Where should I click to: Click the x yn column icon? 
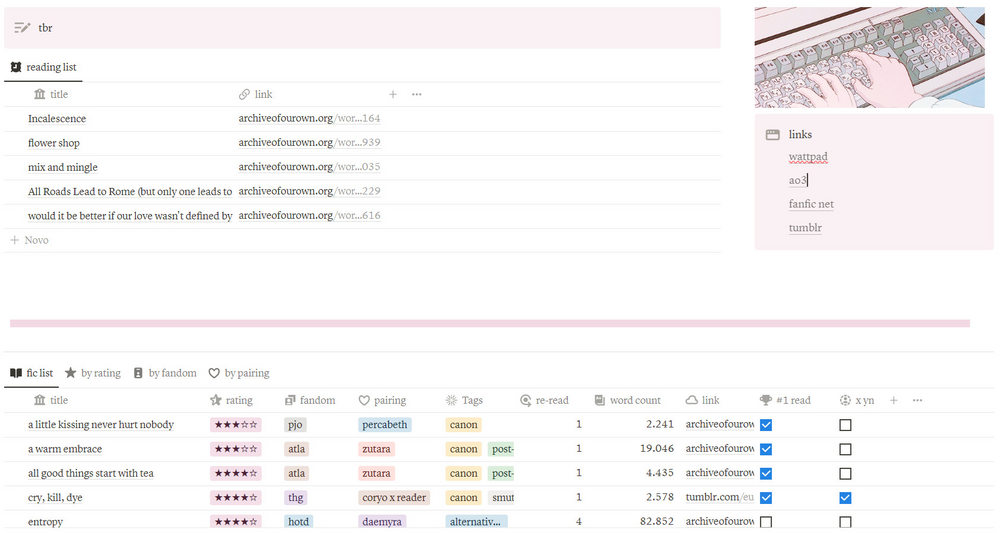pyautogui.click(x=845, y=400)
